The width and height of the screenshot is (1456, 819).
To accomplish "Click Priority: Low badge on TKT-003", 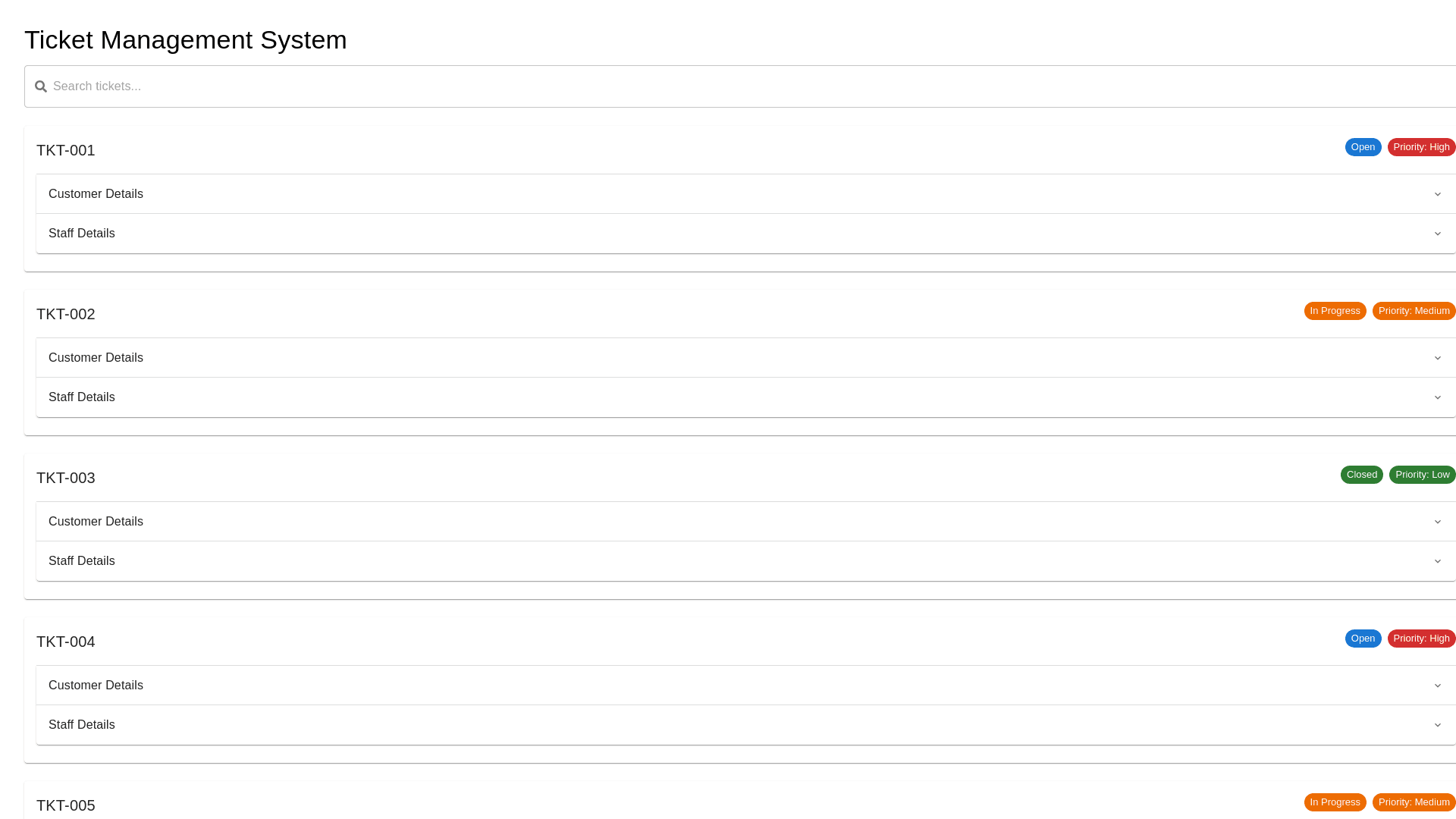I will pyautogui.click(x=1422, y=475).
